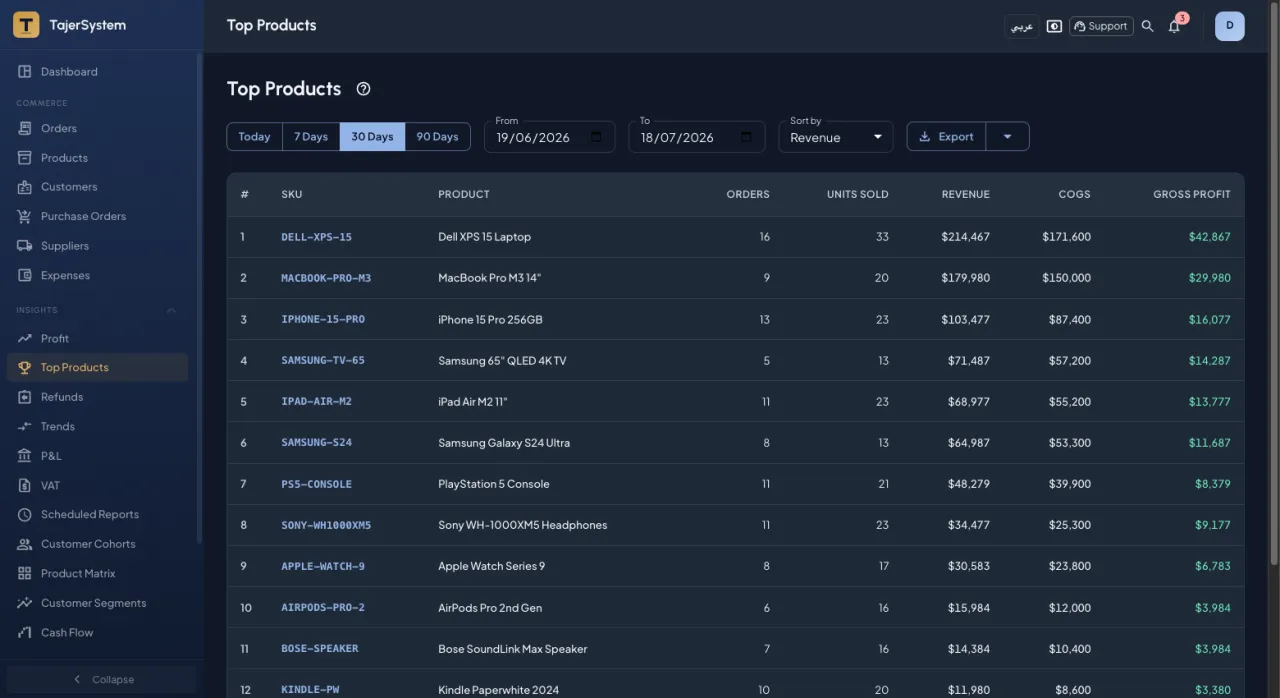The image size is (1280, 698).
Task: Open the D user avatar menu
Action: (x=1229, y=26)
